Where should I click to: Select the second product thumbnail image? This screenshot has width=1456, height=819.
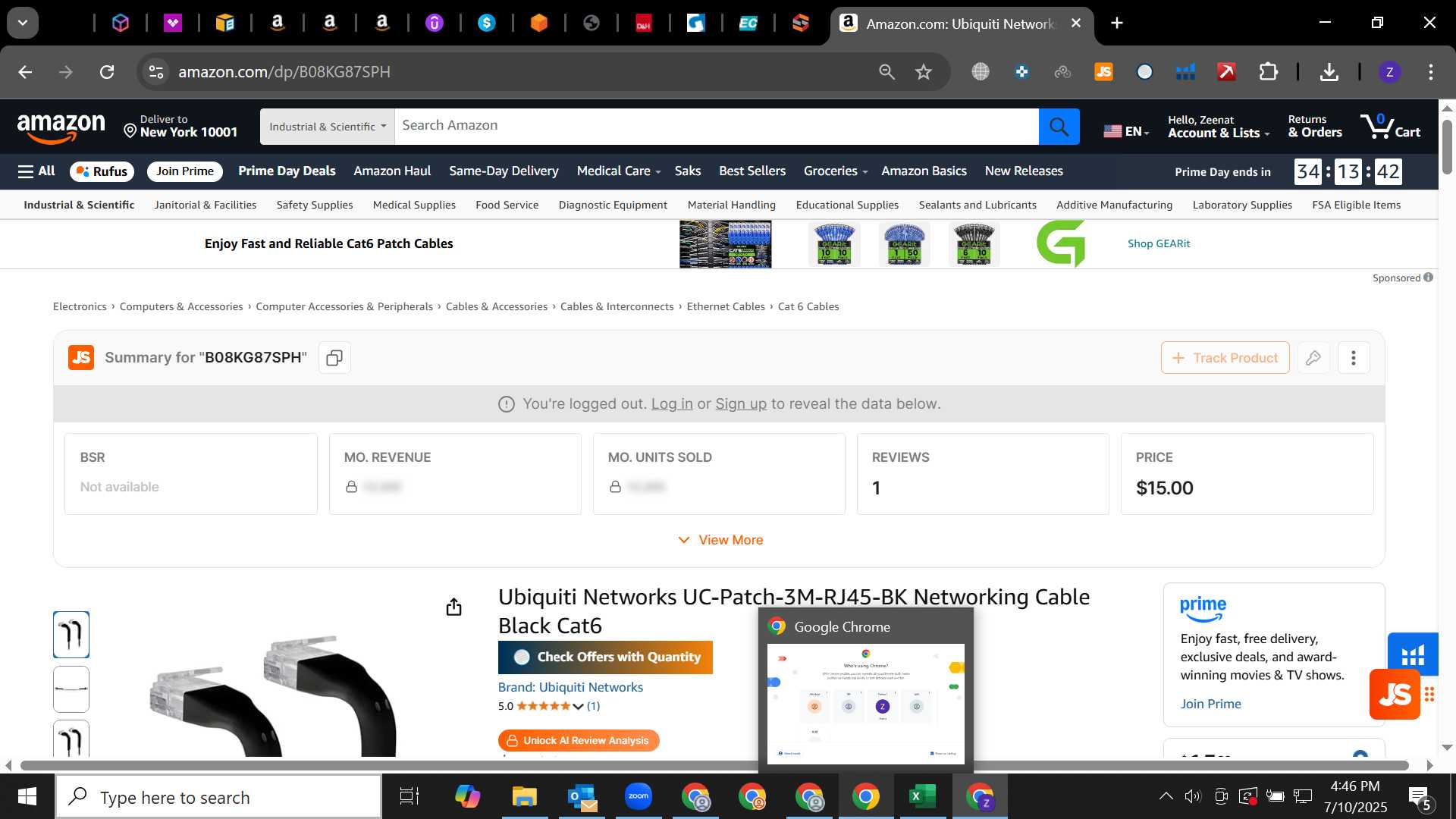tap(71, 689)
